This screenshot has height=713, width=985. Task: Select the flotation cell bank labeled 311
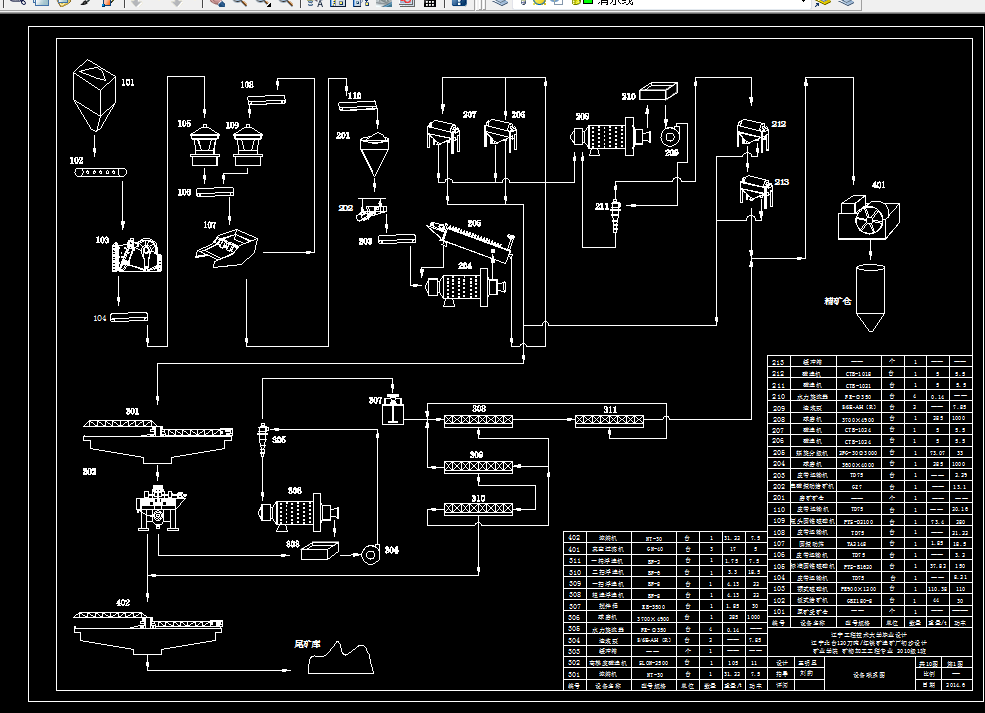(609, 420)
